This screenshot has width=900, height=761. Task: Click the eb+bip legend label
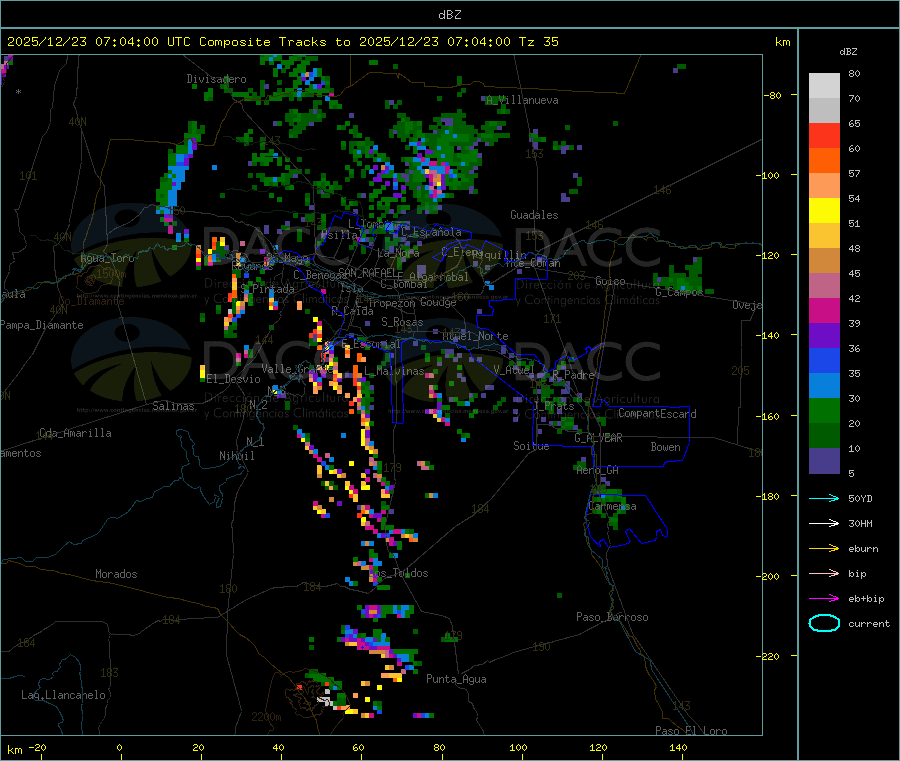click(866, 599)
